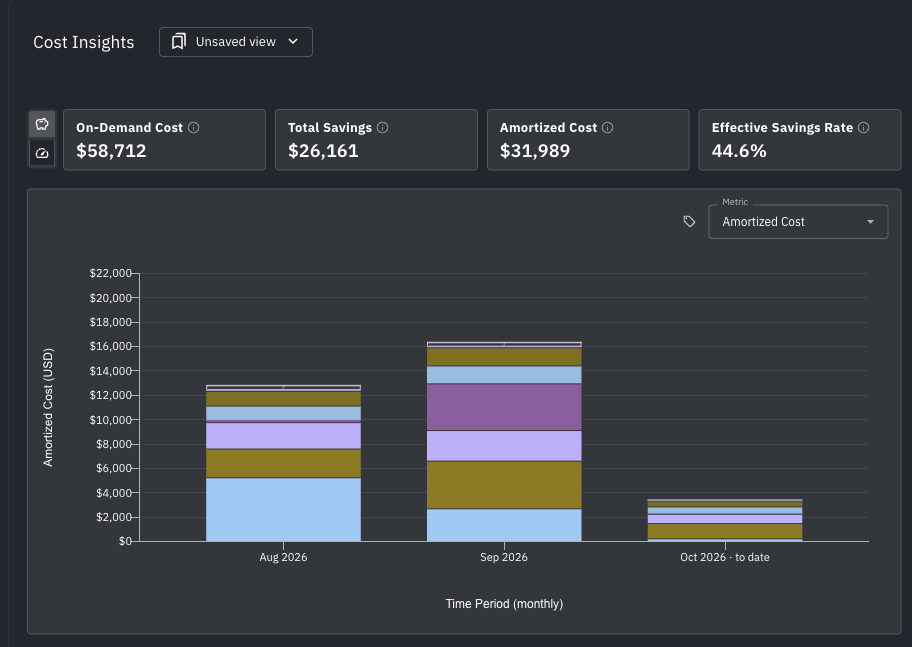Show info for Amortized Cost card
Image resolution: width=912 pixels, height=647 pixels.
pos(607,127)
